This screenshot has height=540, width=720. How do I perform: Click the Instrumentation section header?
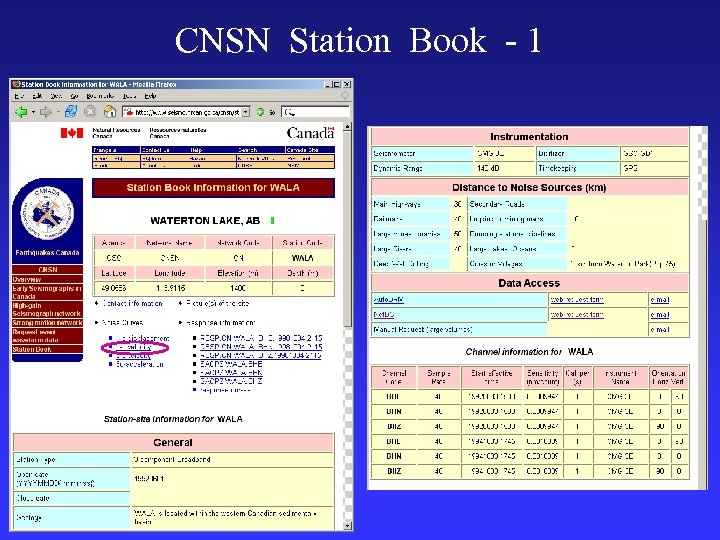click(x=529, y=137)
